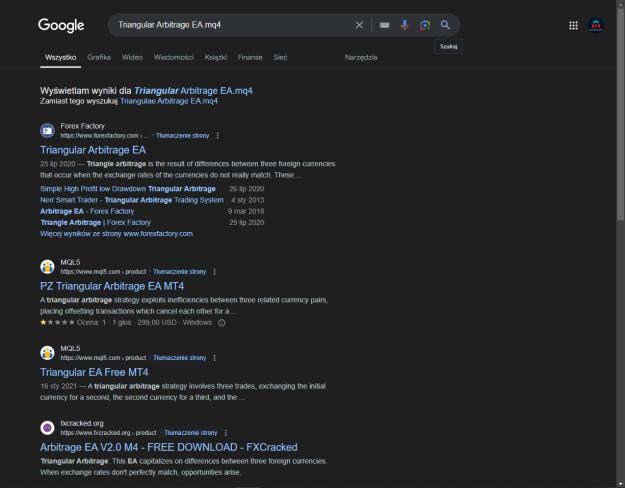Search instead for Triangulae Arbitrage EA.mq4

169,101
